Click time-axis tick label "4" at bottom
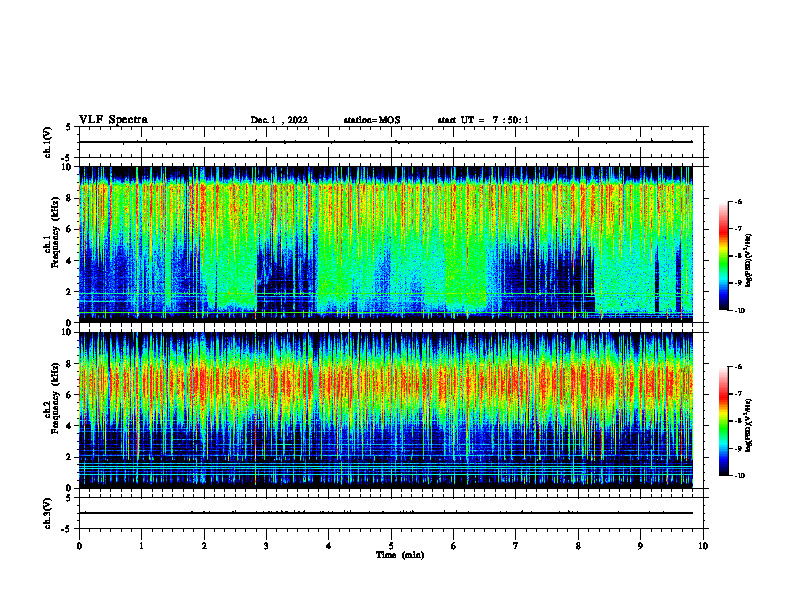The image size is (792, 612). click(329, 546)
